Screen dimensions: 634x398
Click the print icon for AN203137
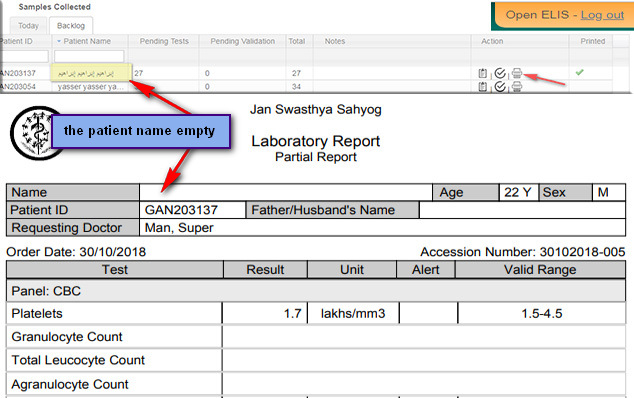pos(517,73)
